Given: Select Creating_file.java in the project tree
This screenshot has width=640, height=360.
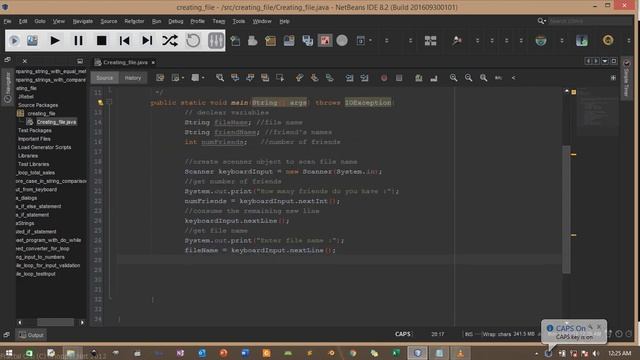Looking at the screenshot, I should 56,122.
